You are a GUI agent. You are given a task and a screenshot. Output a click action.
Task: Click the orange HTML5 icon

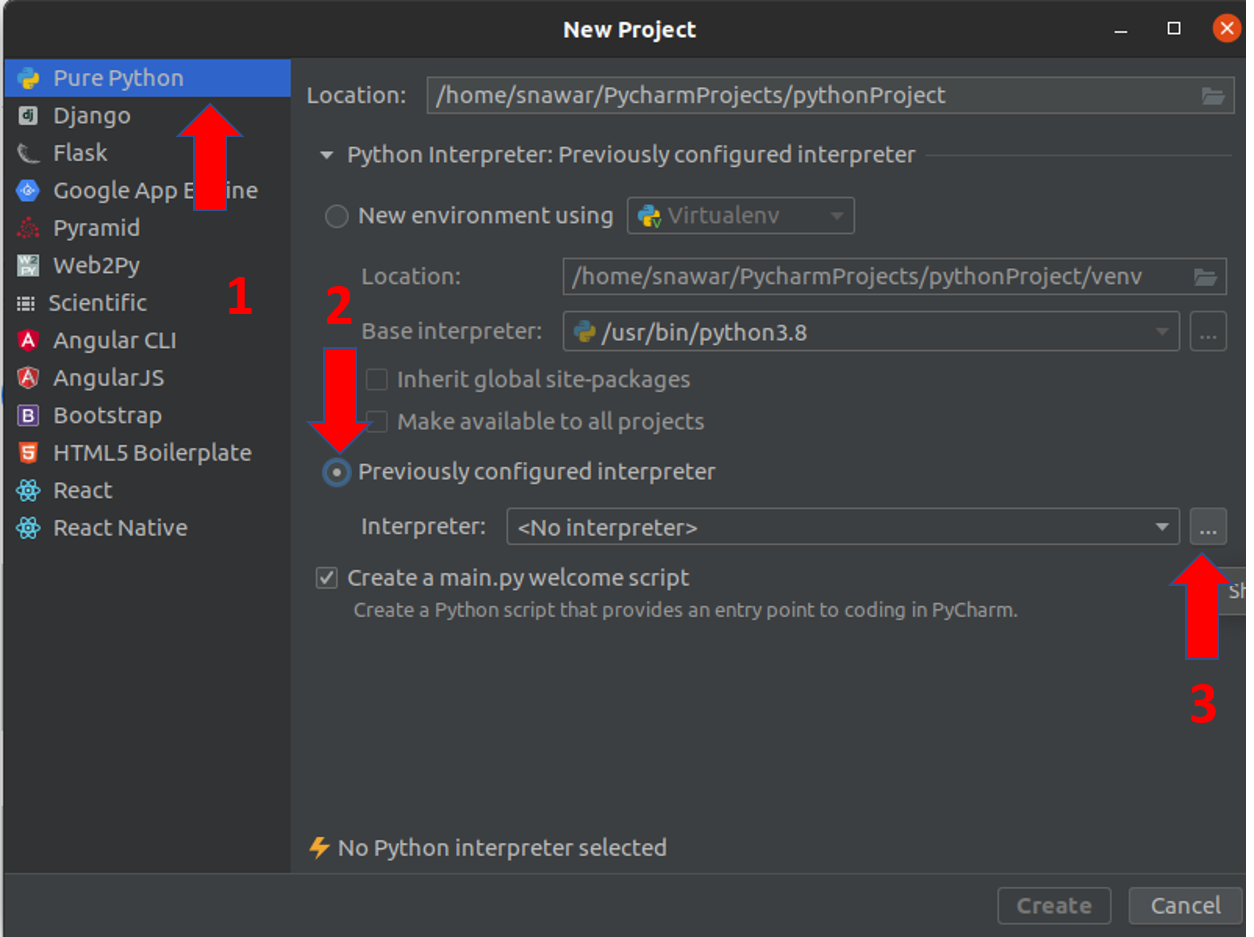(x=28, y=453)
